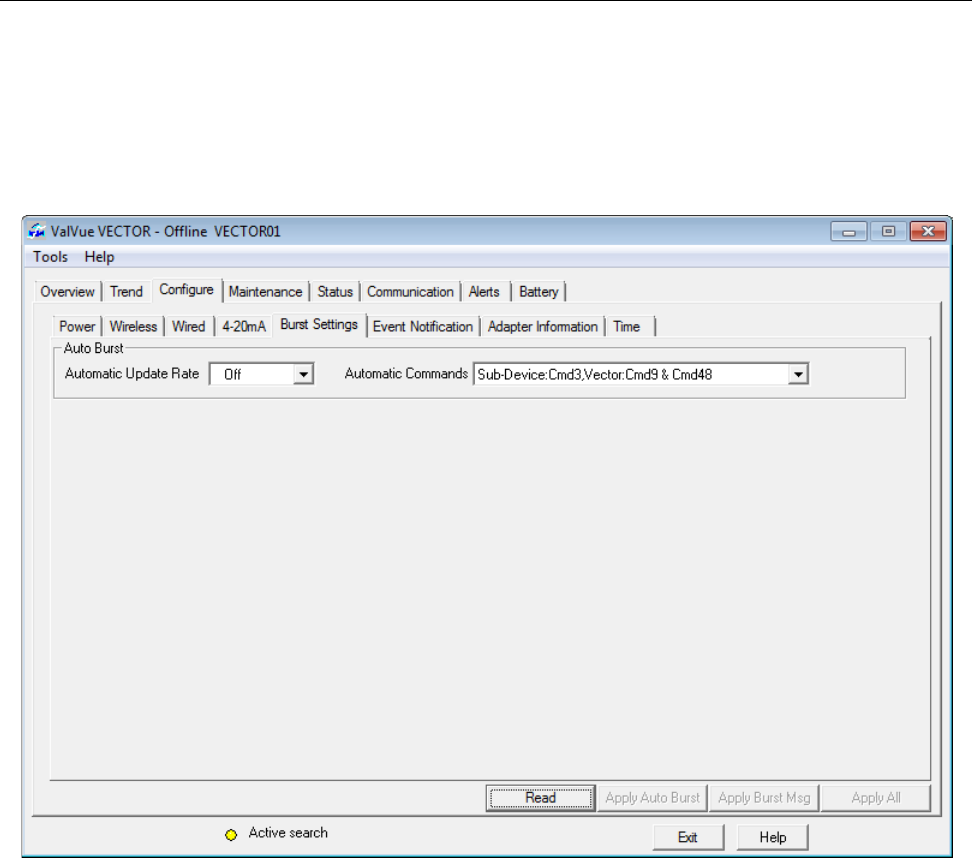Viewport: 972px width, 858px height.
Task: Switch to the Alerts tab
Action: pyautogui.click(x=484, y=291)
